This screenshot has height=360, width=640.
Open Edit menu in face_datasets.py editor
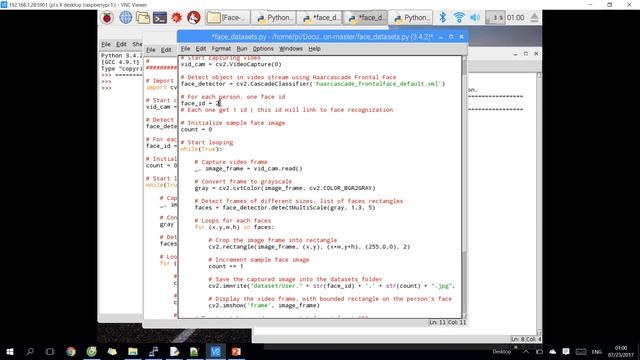200,49
